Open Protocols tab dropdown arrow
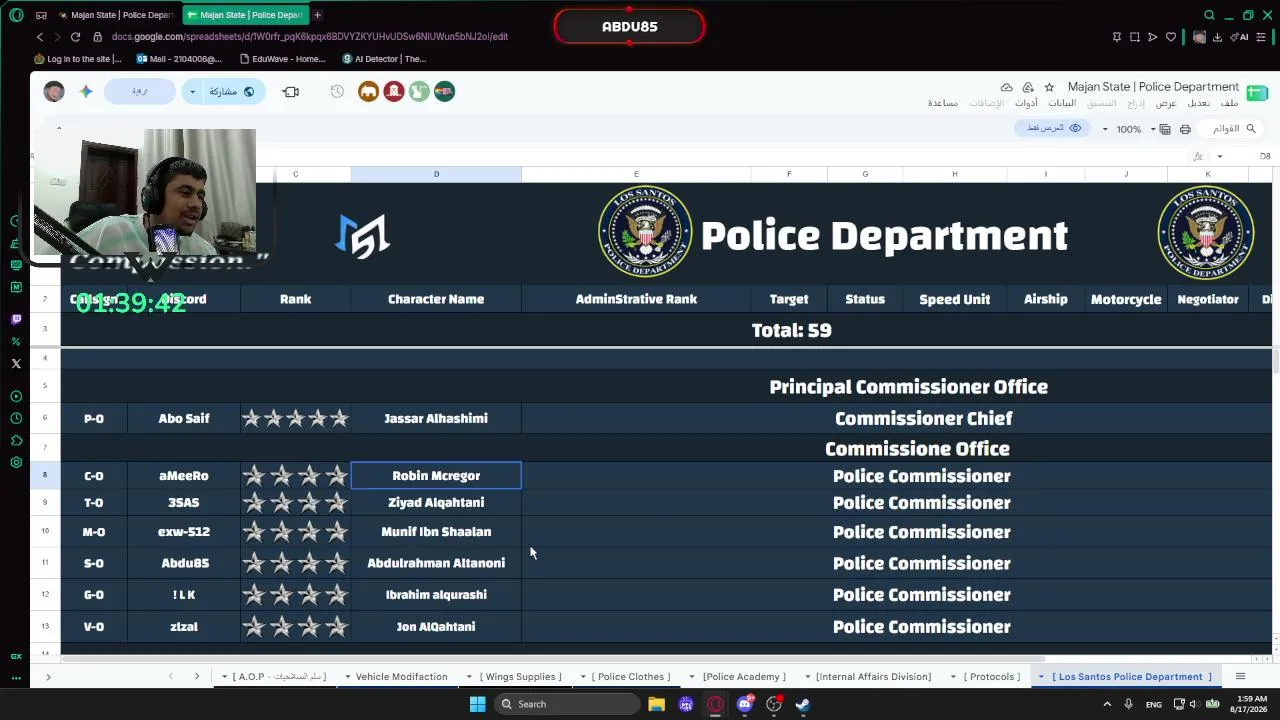 [953, 677]
